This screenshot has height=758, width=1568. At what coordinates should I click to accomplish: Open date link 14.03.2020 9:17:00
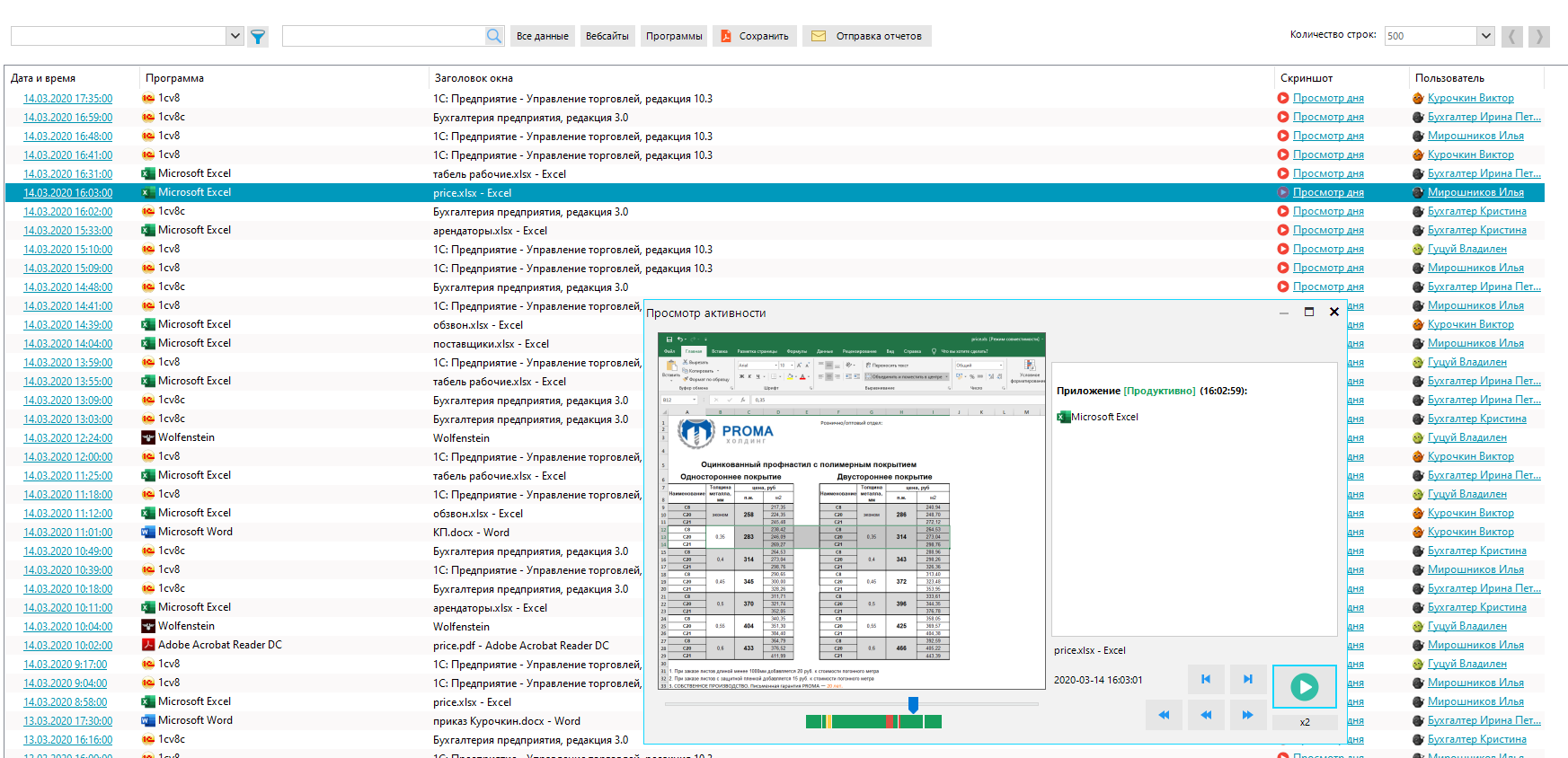(x=66, y=665)
